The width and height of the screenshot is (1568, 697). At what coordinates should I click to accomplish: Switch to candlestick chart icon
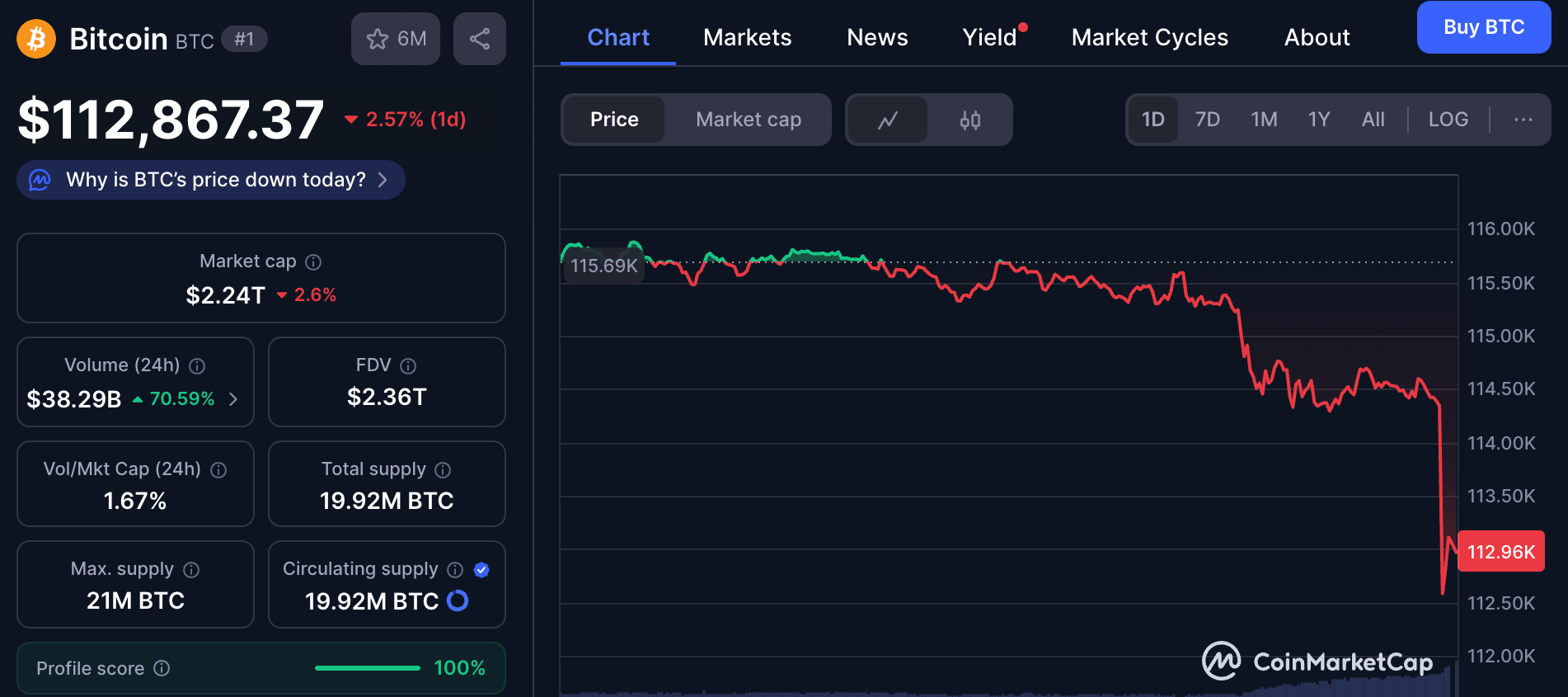pyautogui.click(x=970, y=120)
